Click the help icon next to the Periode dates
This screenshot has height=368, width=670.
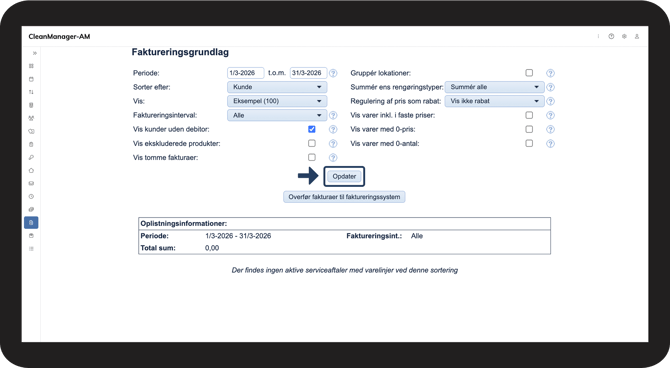tap(333, 73)
